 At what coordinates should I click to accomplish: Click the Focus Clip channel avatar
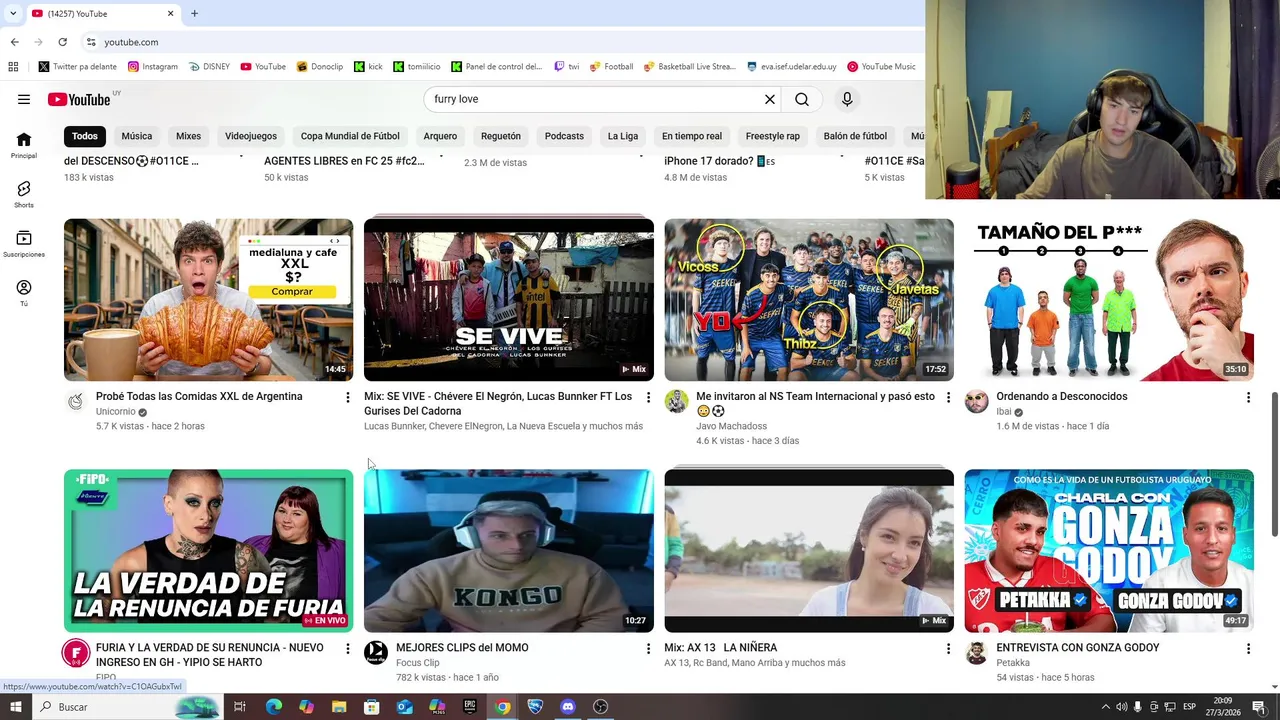tap(376, 653)
